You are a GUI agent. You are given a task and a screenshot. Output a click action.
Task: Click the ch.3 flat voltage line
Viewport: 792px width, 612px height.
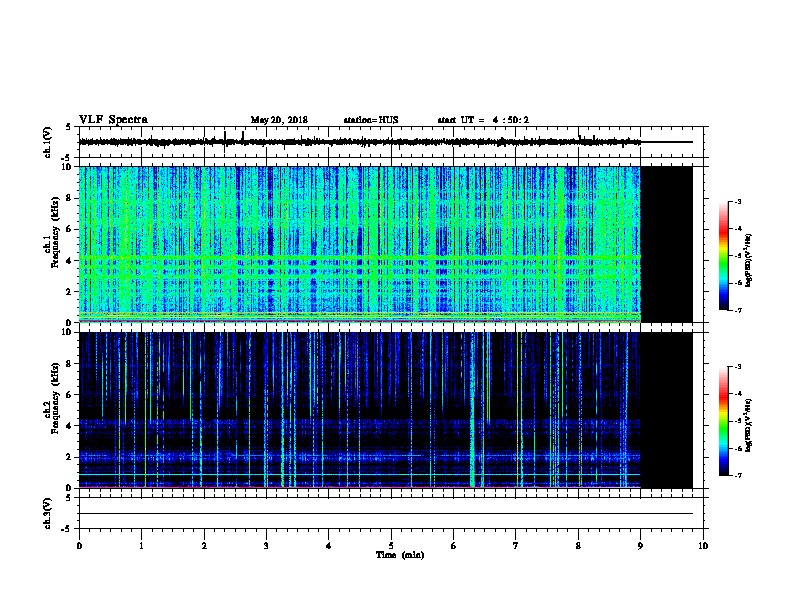click(386, 514)
